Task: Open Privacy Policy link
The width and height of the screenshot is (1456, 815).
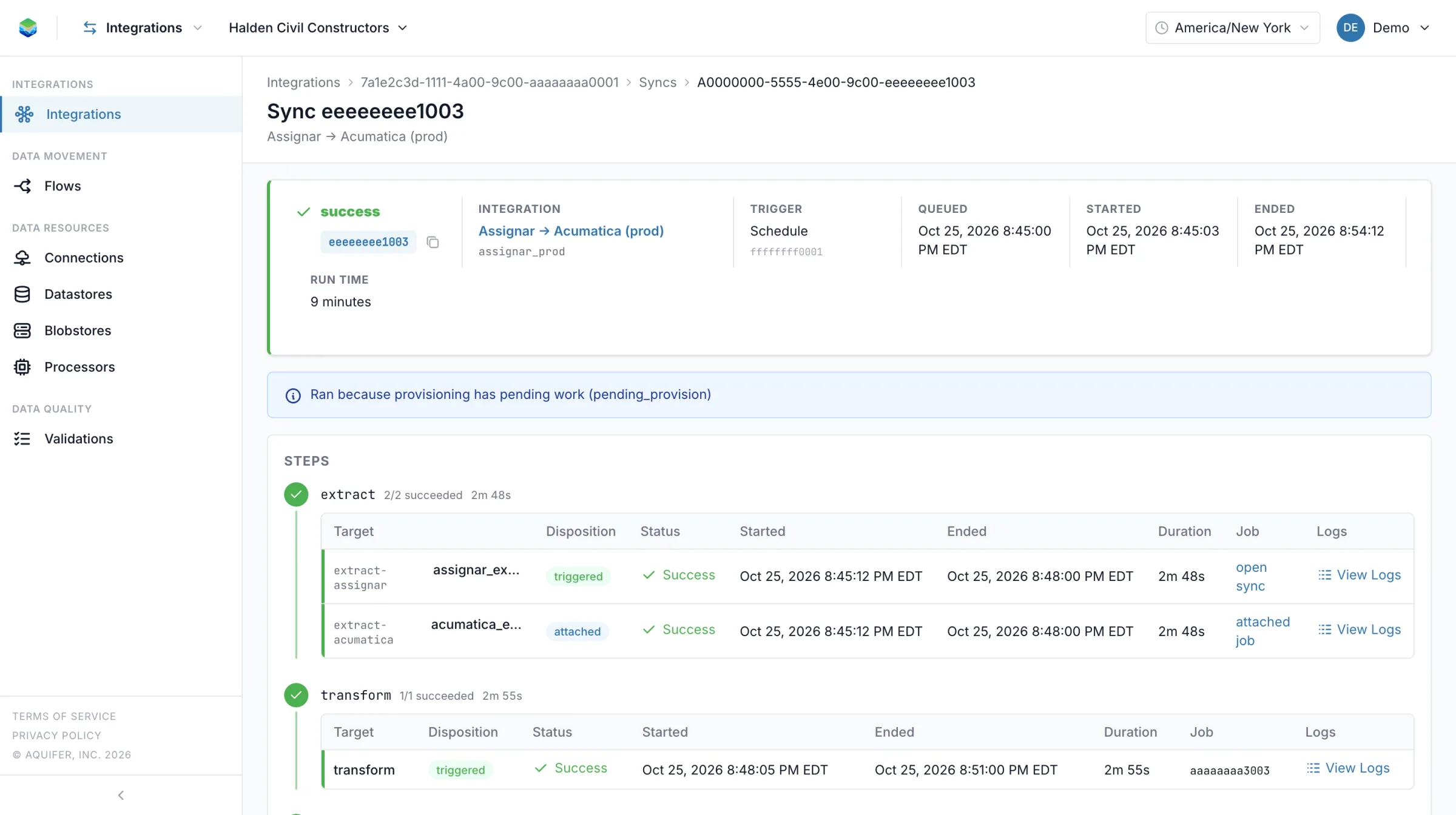Action: 56,736
